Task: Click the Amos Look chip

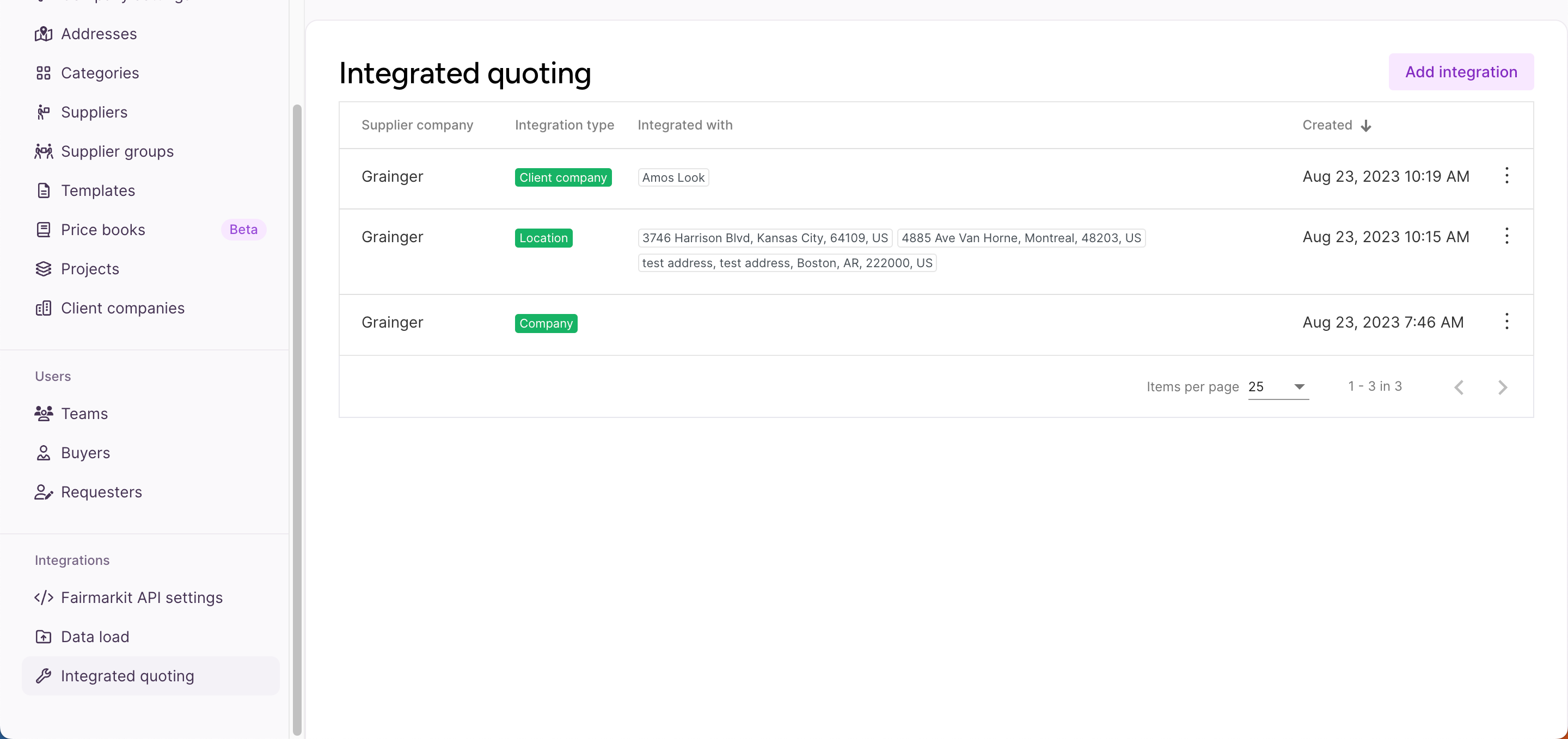Action: click(673, 177)
